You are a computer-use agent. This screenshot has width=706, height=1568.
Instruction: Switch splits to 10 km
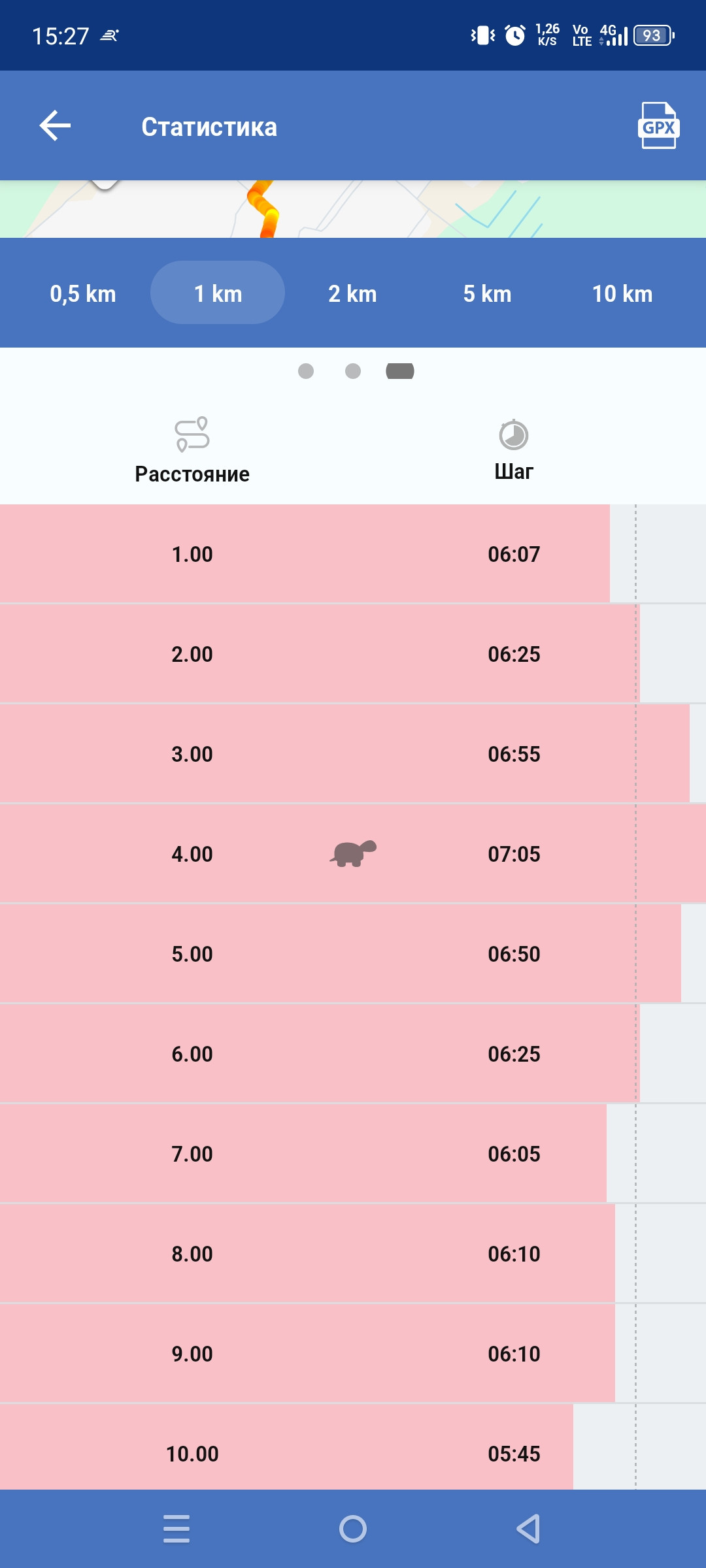622,293
